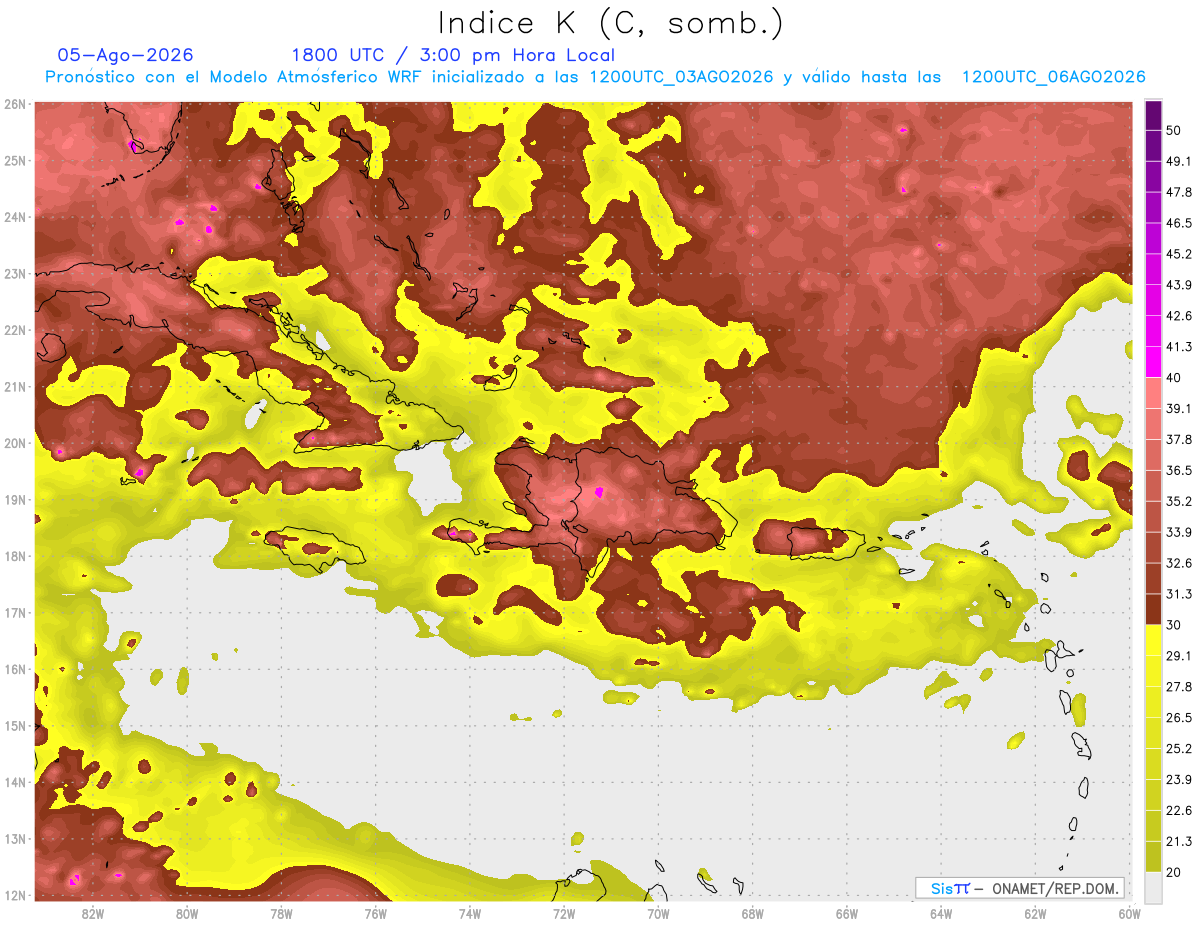Screen dimensions: 1200x927
Task: Click the colorbar label "46.5"
Action: tap(1178, 223)
